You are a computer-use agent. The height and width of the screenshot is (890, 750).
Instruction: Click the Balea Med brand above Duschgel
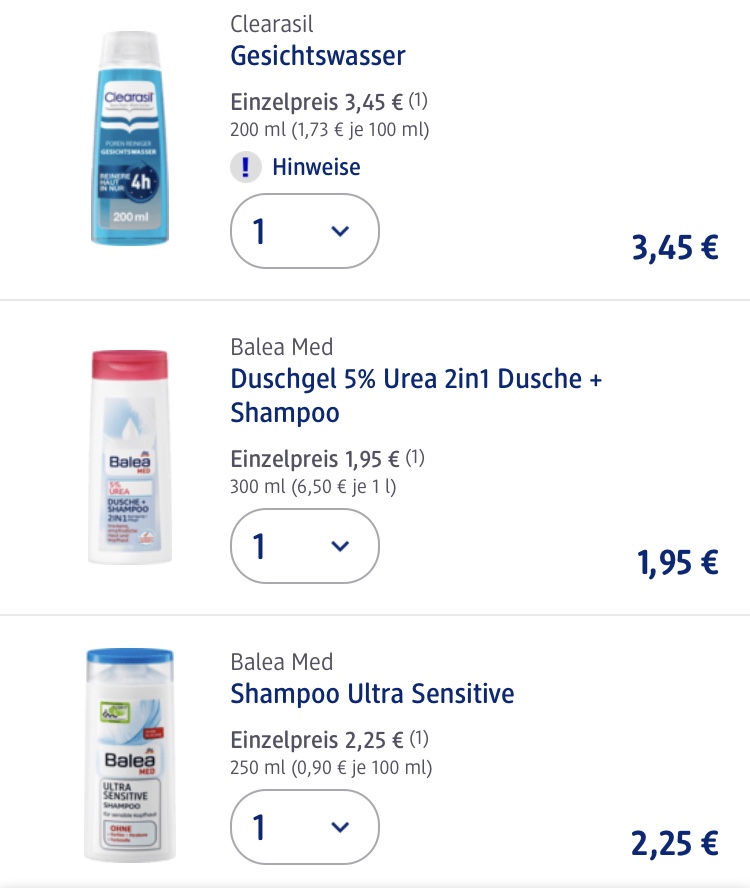[282, 347]
